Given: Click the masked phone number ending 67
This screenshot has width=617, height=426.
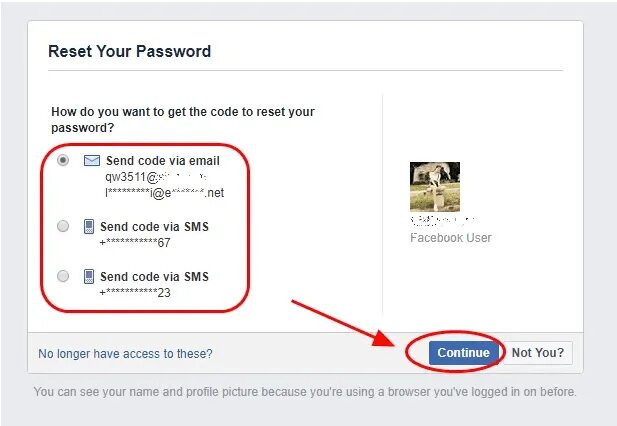Looking at the screenshot, I should click(135, 243).
